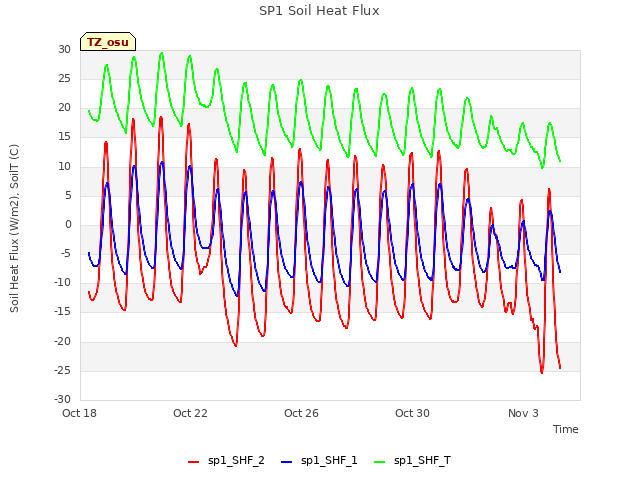Click the 30 y-axis tick label
Image resolution: width=640 pixels, height=480 pixels.
[x=64, y=49]
